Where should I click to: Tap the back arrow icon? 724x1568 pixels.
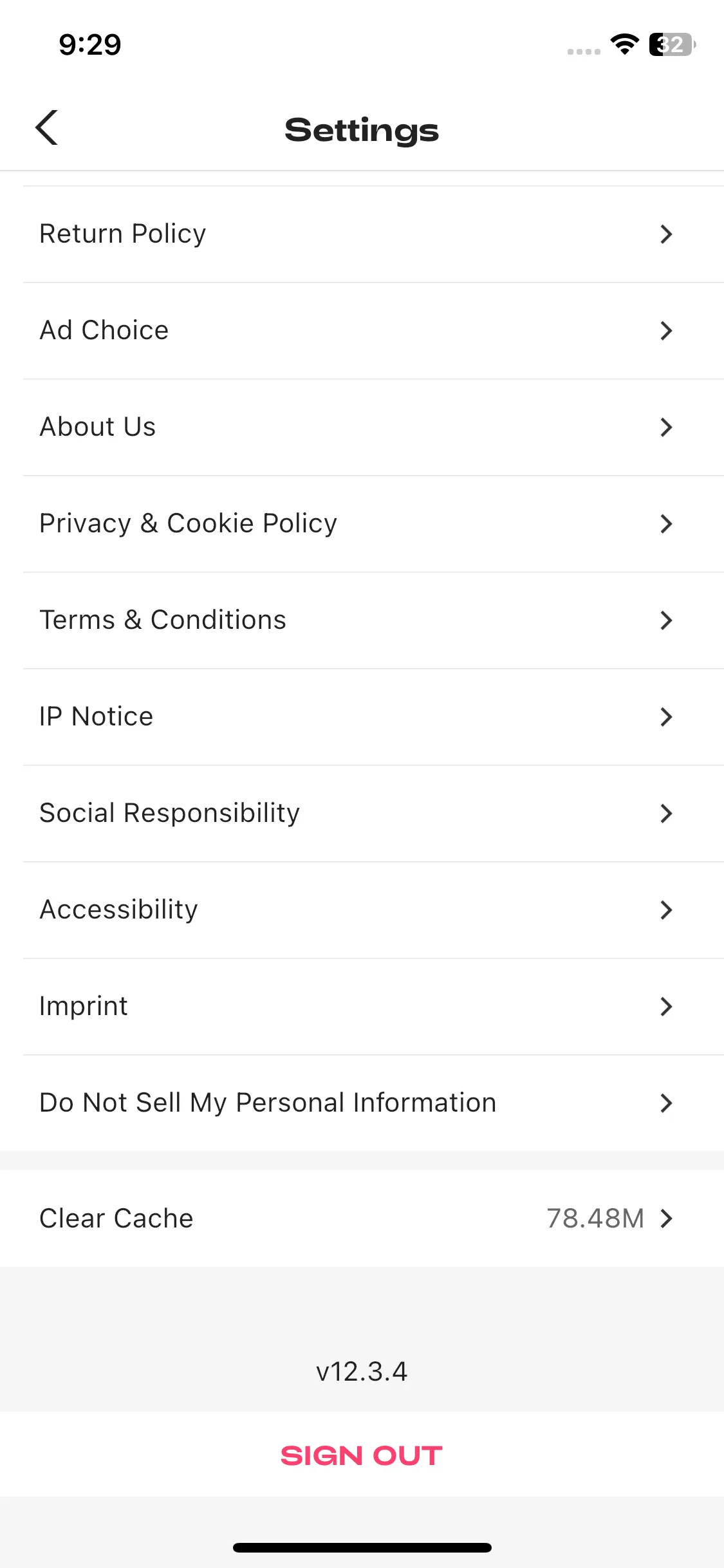pyautogui.click(x=47, y=127)
